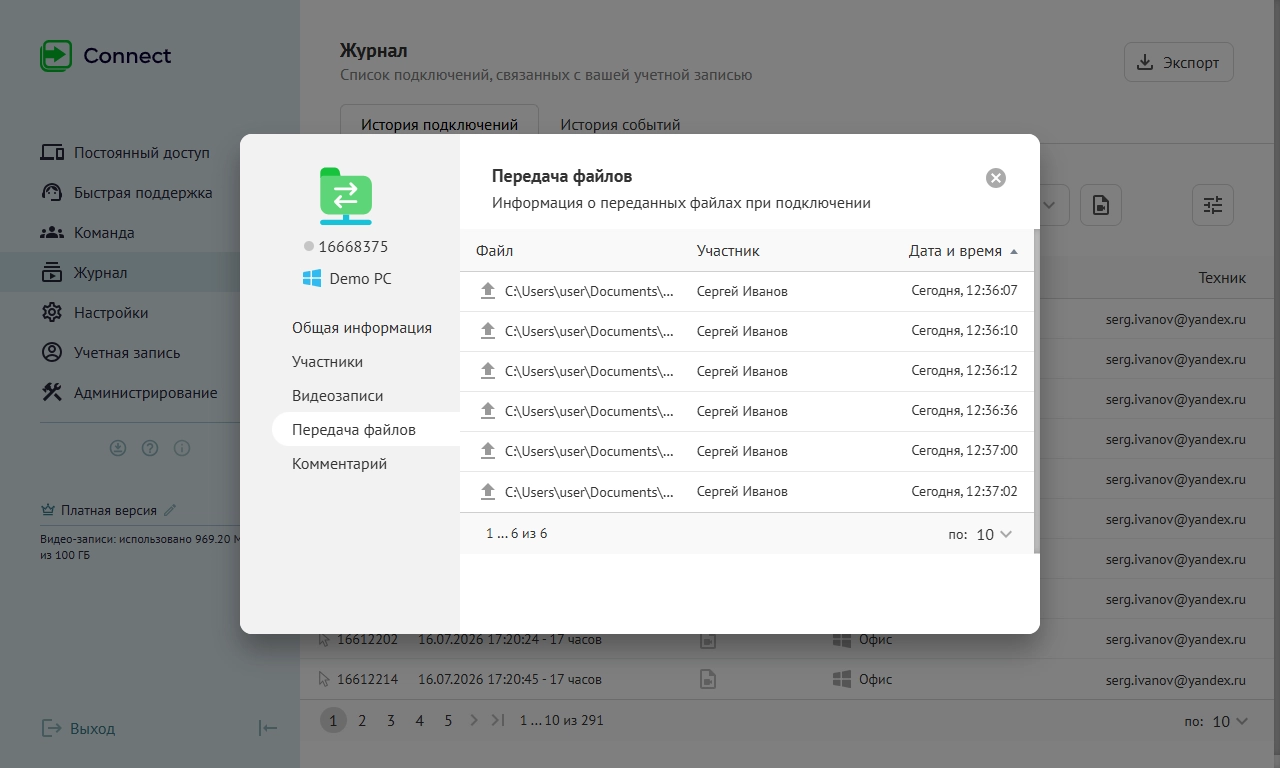Click Сергей Иванов in the 12:36:10 row
Viewport: 1280px width, 768px height.
tap(742, 331)
